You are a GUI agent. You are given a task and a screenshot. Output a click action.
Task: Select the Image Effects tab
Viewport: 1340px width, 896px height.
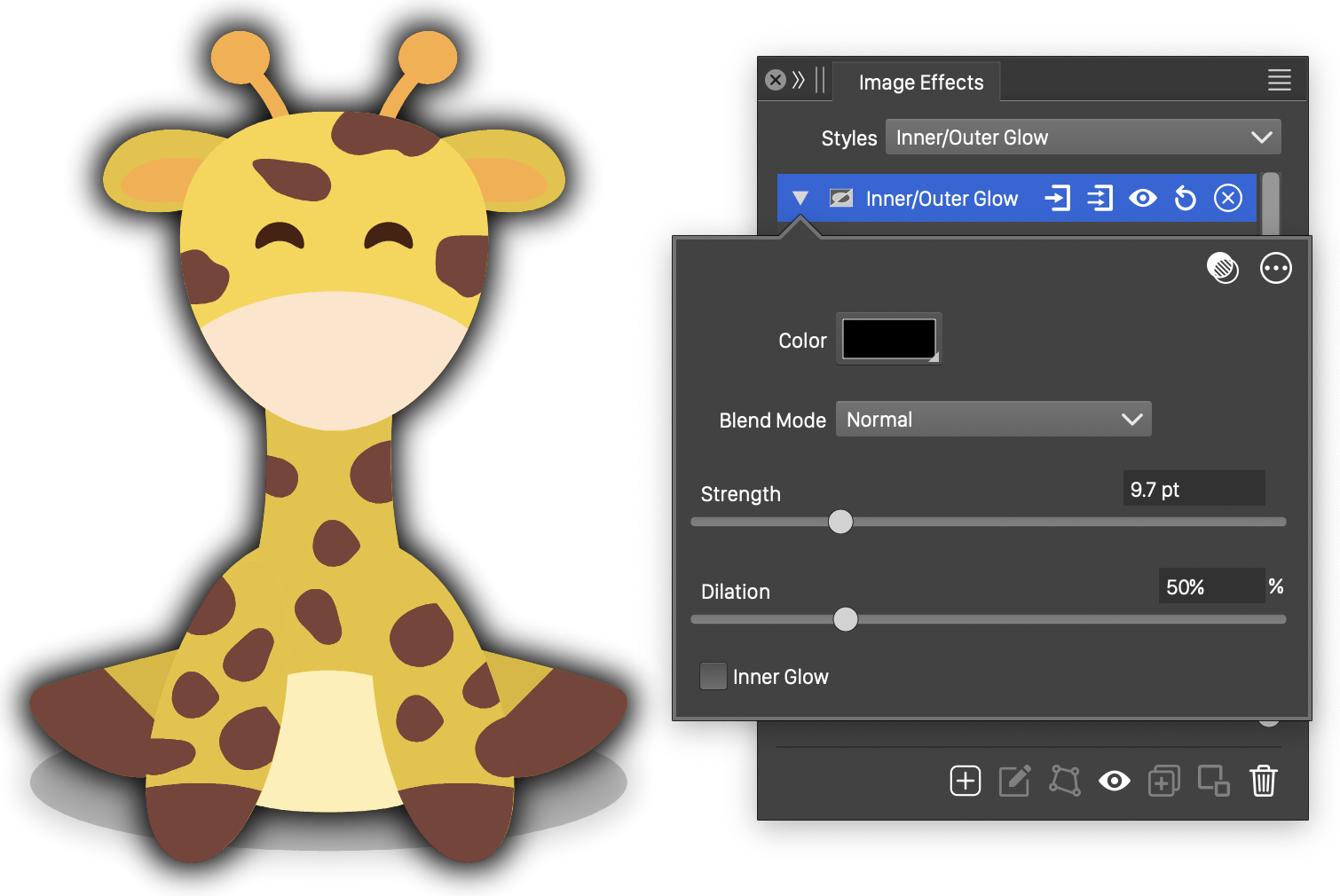920,83
